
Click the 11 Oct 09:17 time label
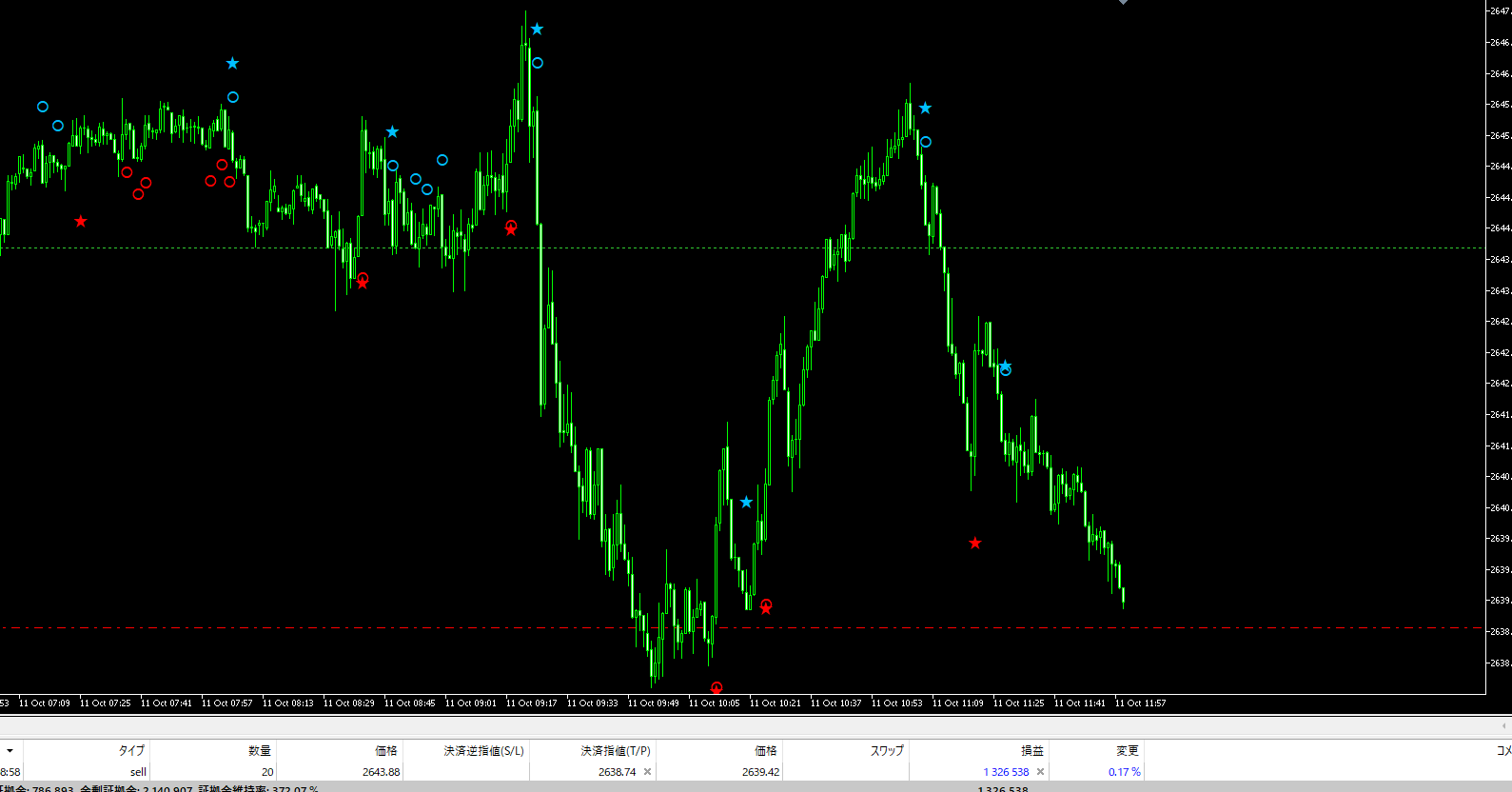click(x=532, y=703)
